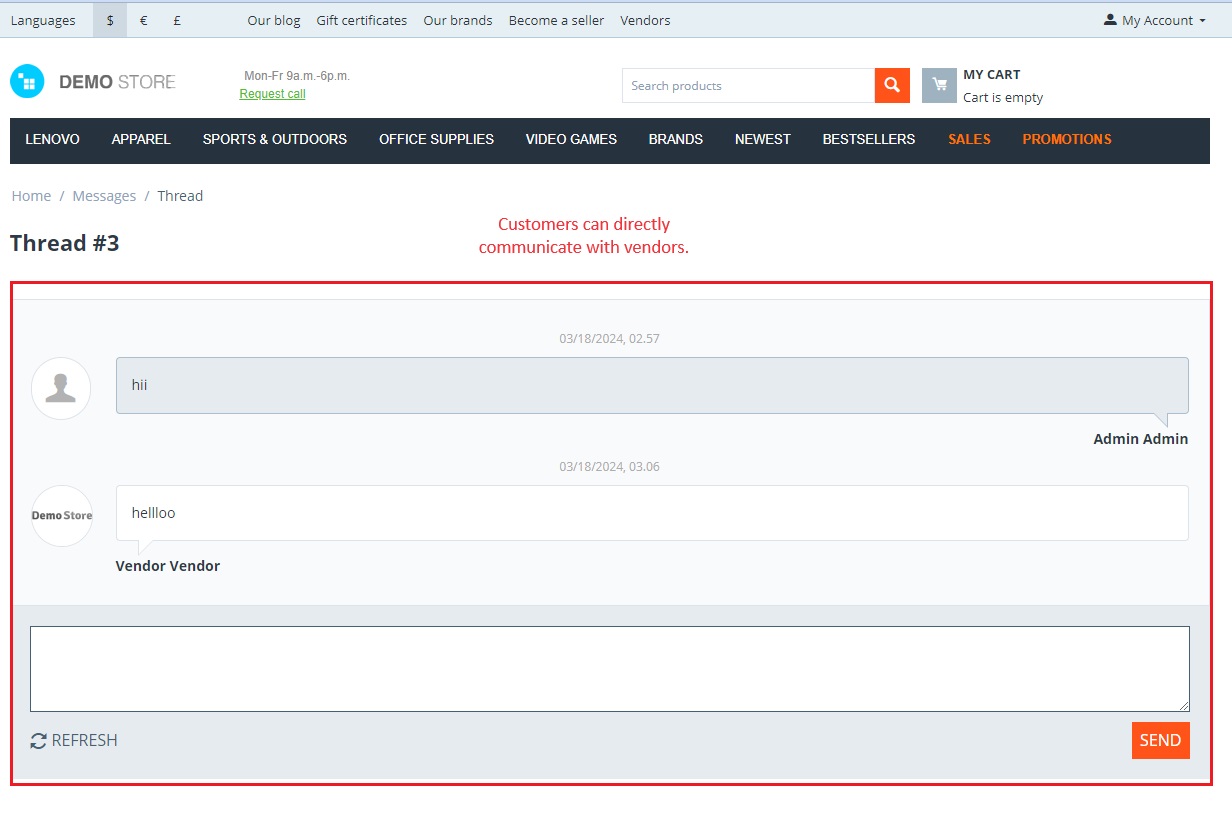Image resolution: width=1232 pixels, height=831 pixels.
Task: Go to Messages breadcrumb
Action: tap(104, 196)
